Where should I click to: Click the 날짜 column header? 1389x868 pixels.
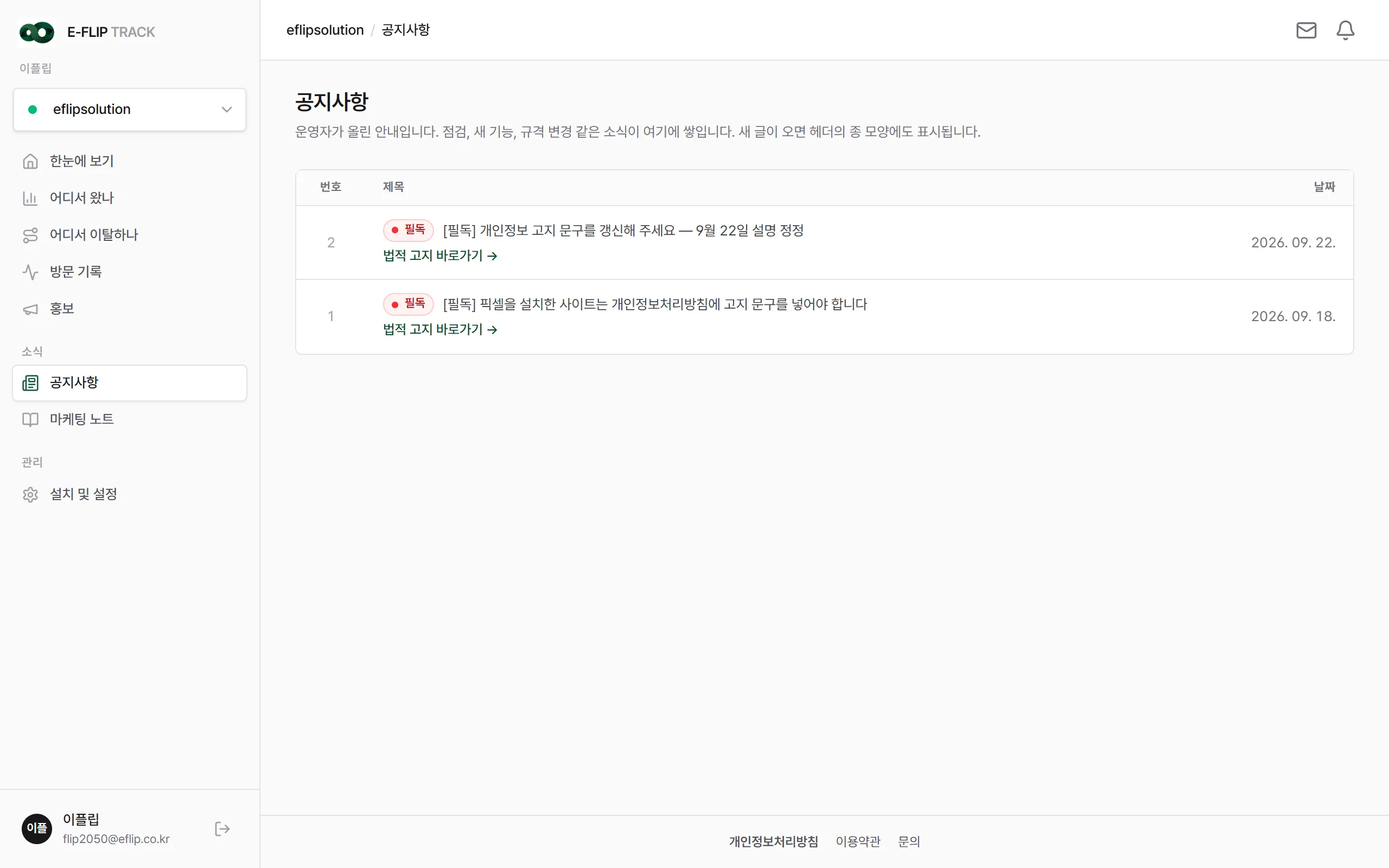(1325, 187)
